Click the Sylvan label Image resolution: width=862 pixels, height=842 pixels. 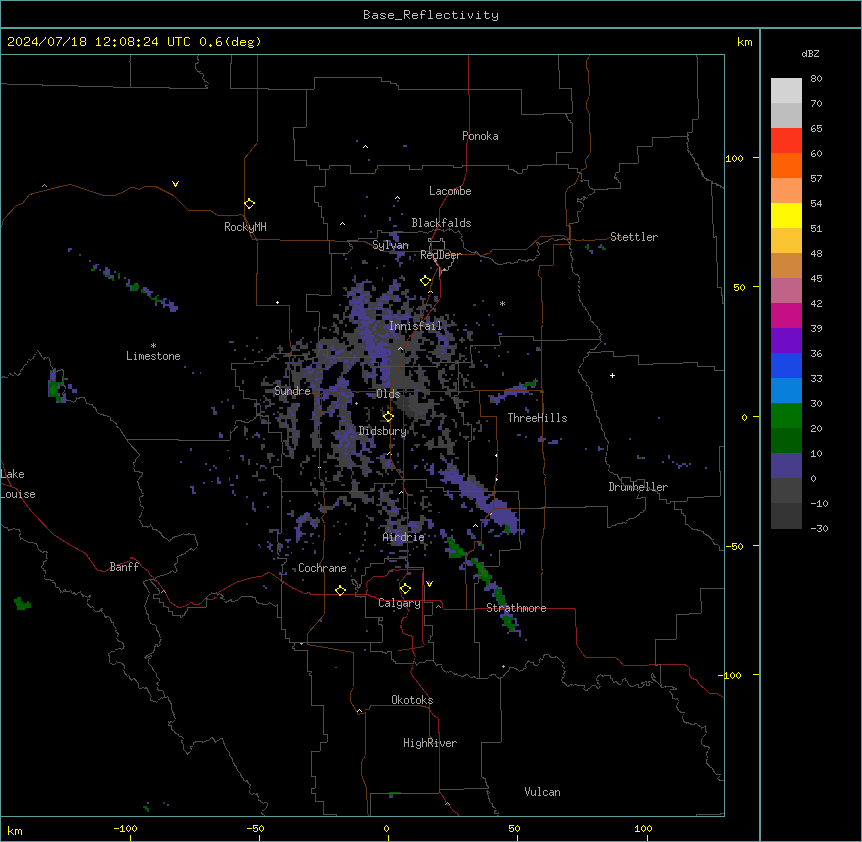click(390, 245)
